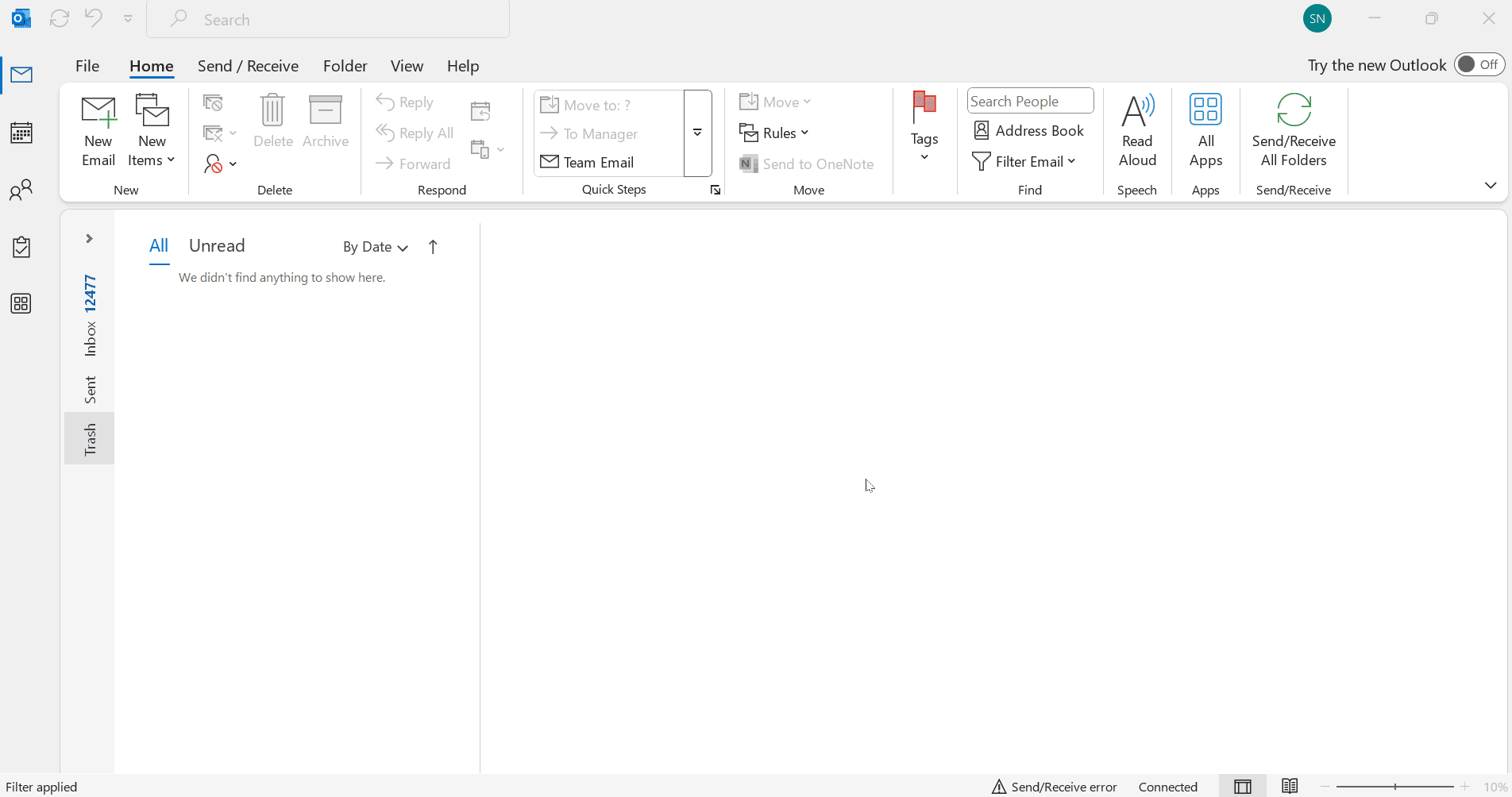Expand the Quick Steps gallery
Image resolution: width=1512 pixels, height=797 pixels.
tap(697, 133)
